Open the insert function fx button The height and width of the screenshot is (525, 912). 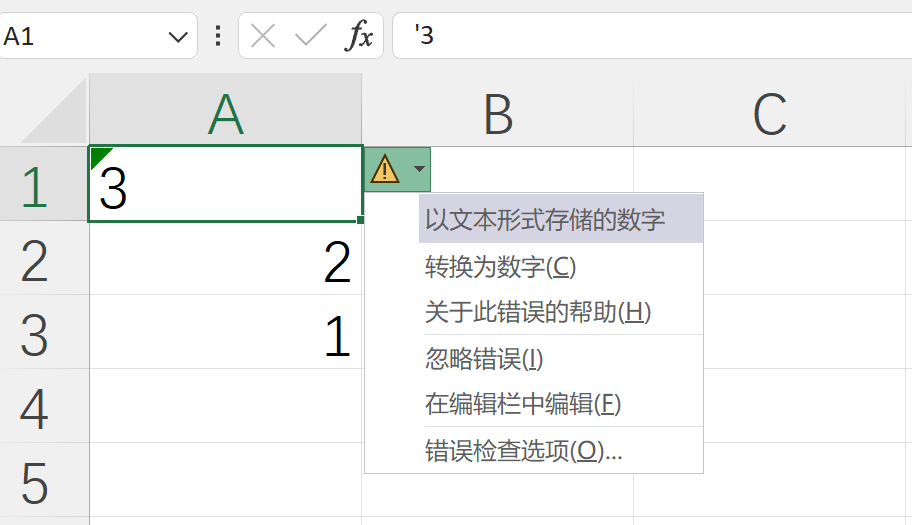pyautogui.click(x=359, y=37)
